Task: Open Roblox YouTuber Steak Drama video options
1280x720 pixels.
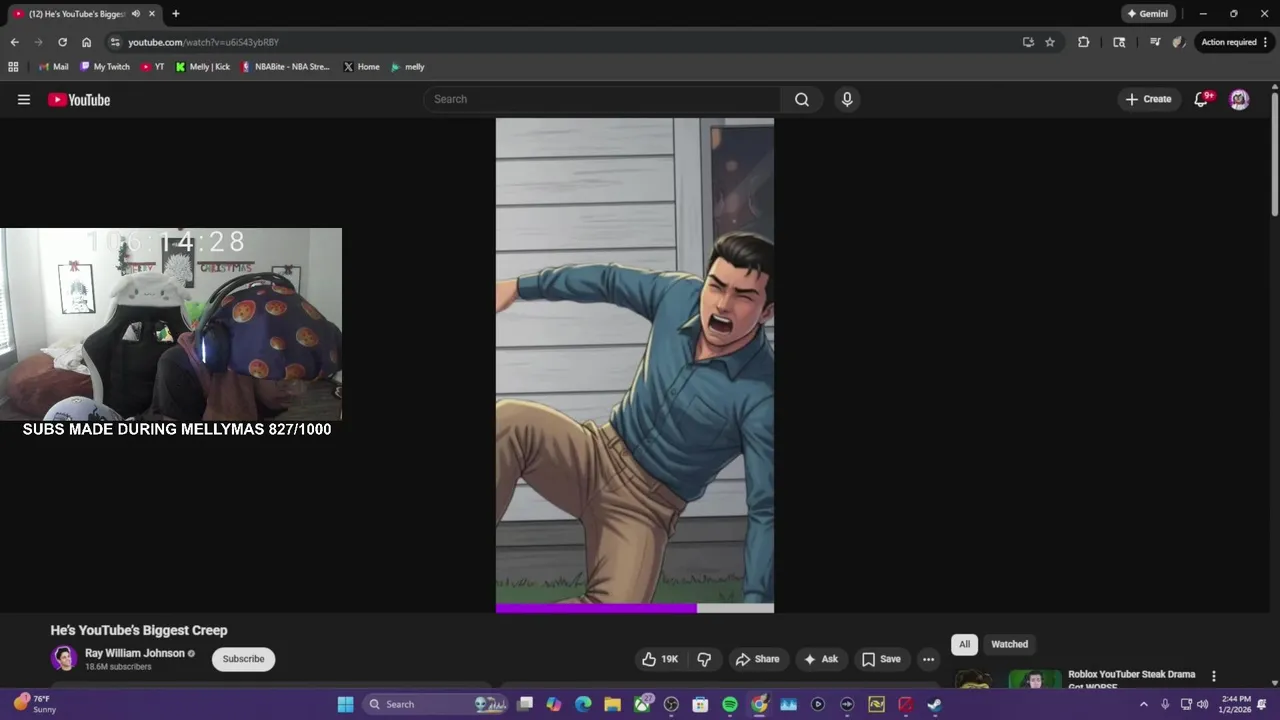Action: 1214,676
